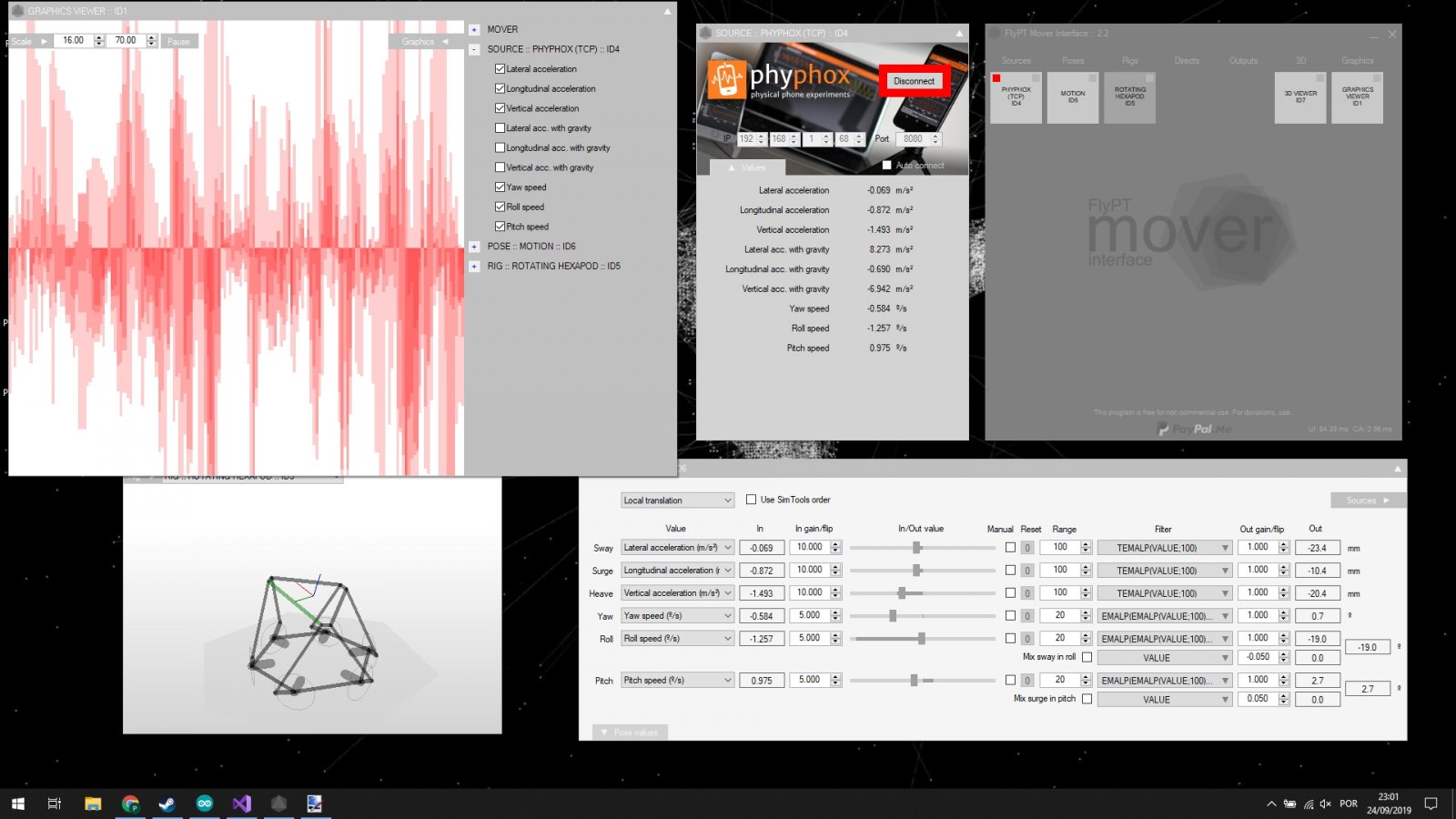Click the Disconnect button

(914, 81)
